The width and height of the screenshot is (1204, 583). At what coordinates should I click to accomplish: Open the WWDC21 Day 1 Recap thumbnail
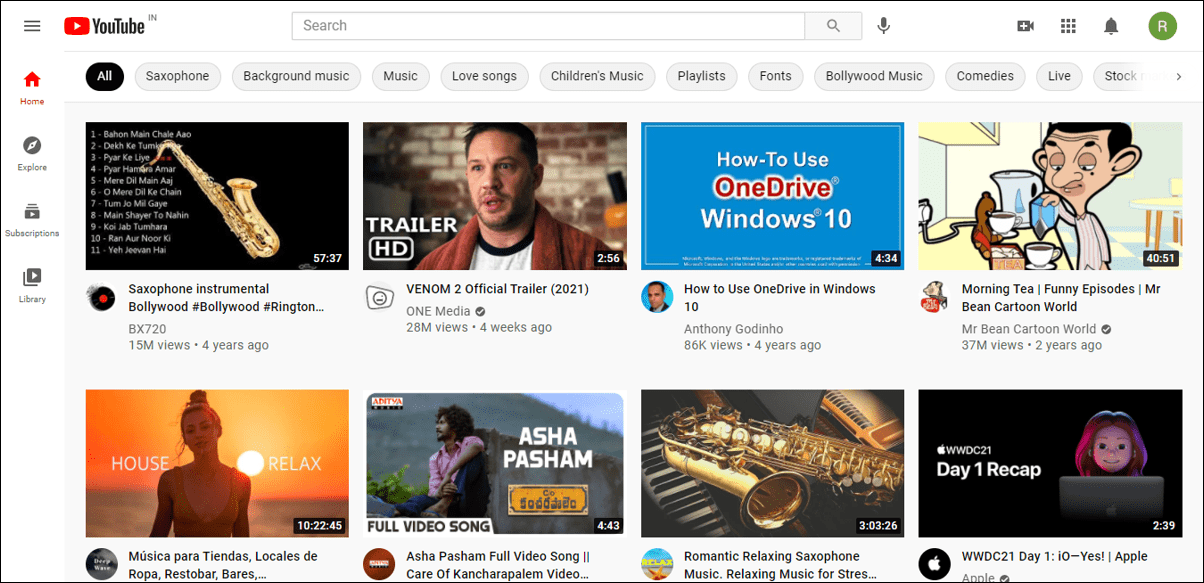pyautogui.click(x=1050, y=464)
